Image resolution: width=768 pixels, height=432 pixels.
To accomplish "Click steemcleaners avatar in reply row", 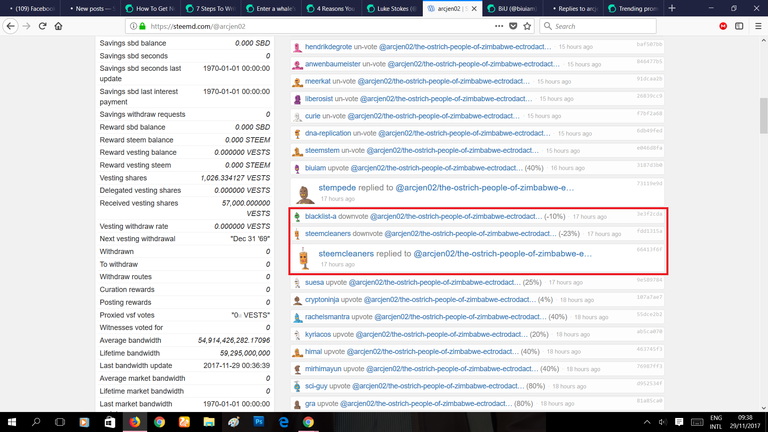I will pos(304,258).
